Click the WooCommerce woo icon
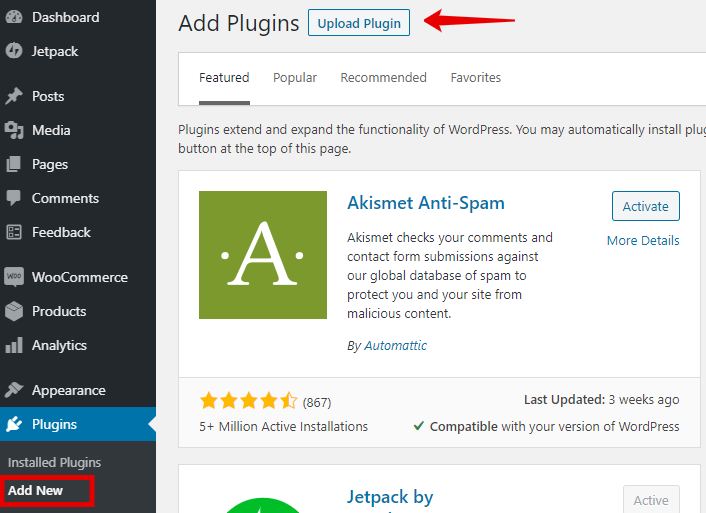 coord(14,277)
